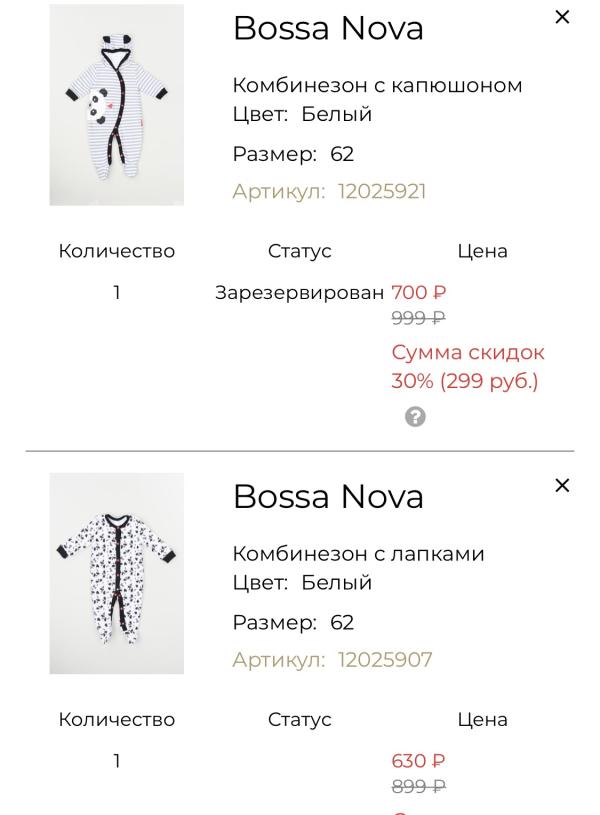600x815 pixels.
Task: Open the Bossa Nova brand link on first item
Action: [325, 28]
